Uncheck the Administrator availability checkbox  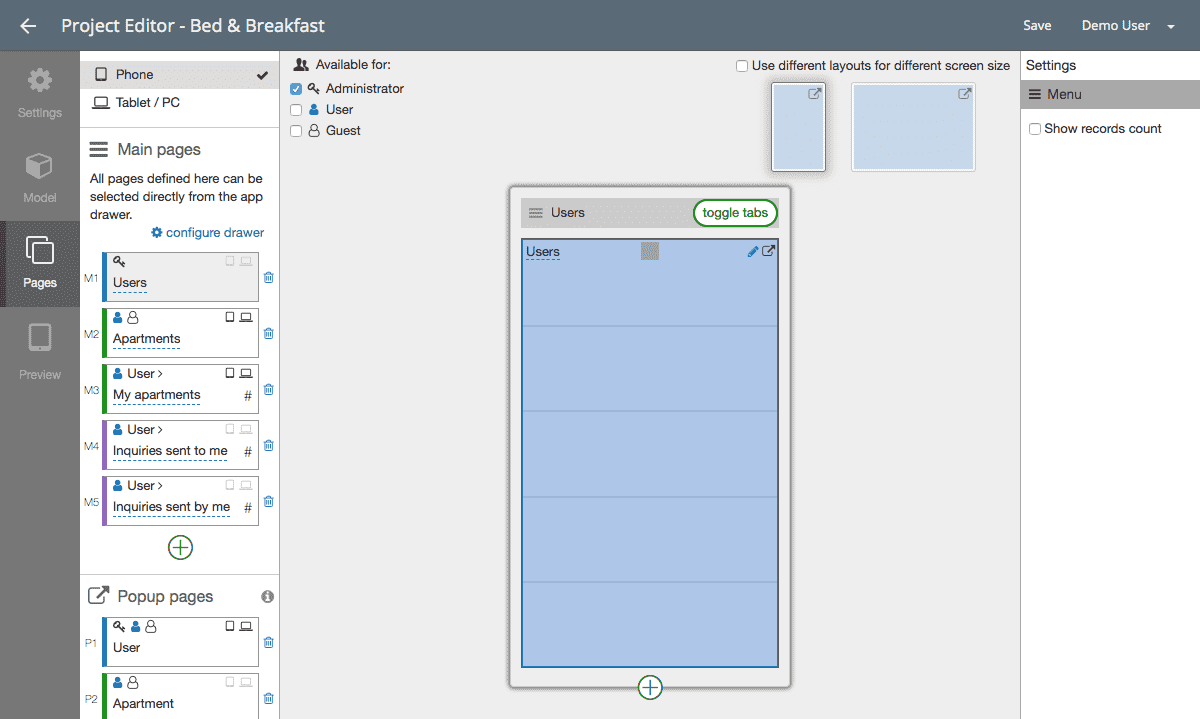coord(296,89)
